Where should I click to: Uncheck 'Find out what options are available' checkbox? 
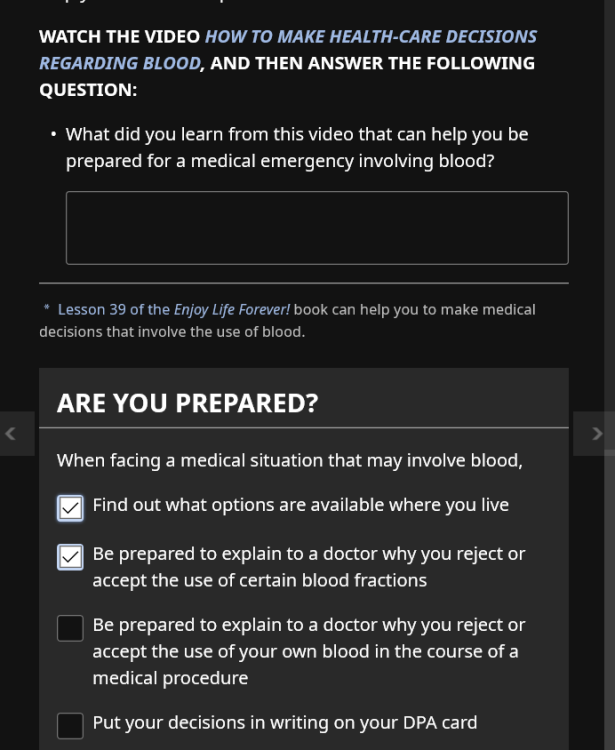70,508
